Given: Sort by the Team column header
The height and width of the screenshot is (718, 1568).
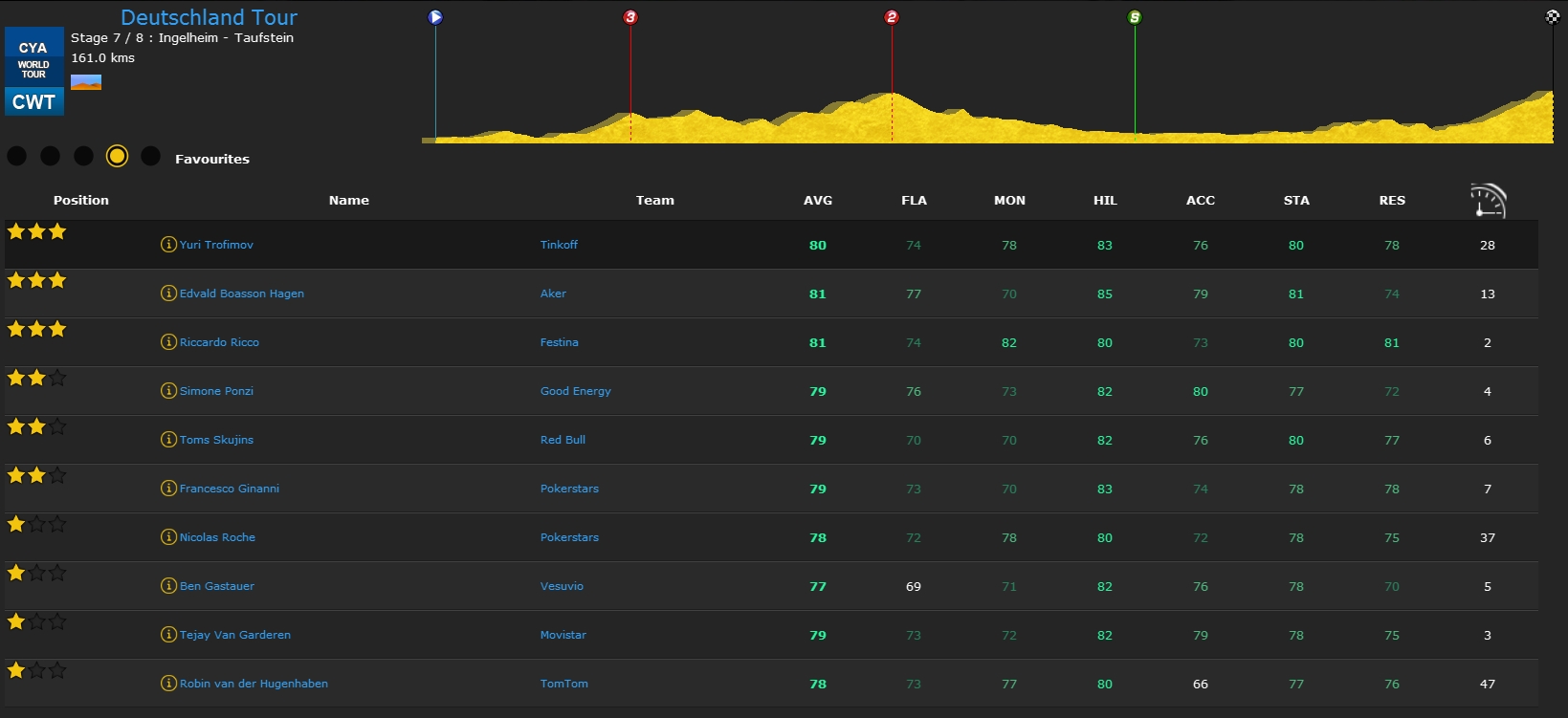Looking at the screenshot, I should (x=655, y=200).
